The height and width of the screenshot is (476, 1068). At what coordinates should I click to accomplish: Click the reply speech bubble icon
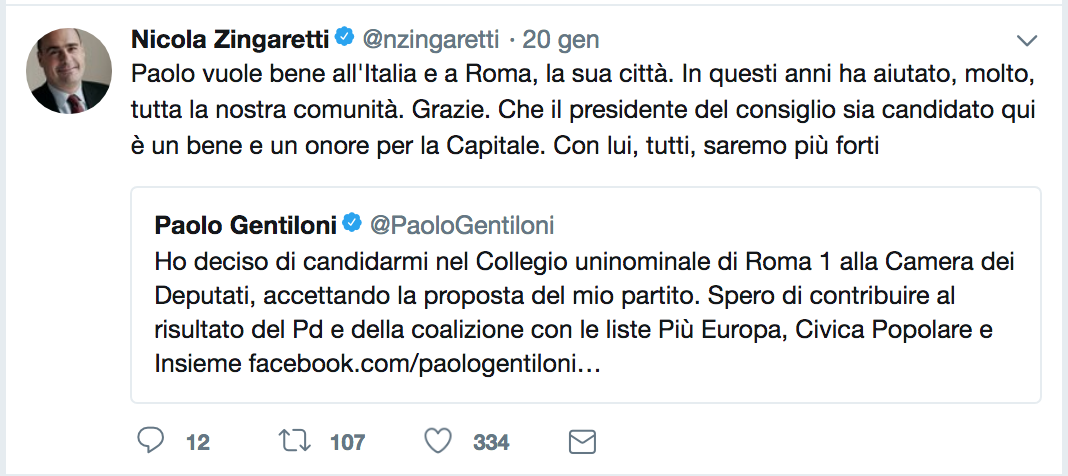point(149,441)
